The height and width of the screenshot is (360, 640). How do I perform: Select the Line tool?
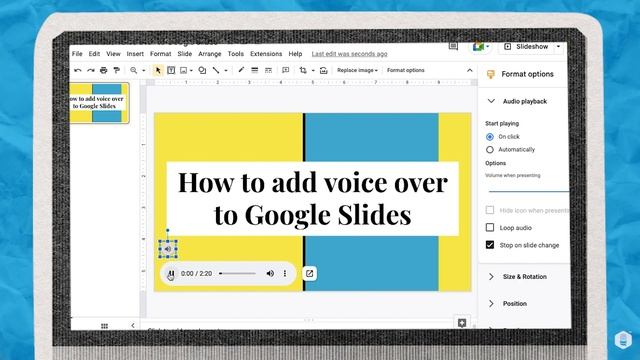(216, 70)
